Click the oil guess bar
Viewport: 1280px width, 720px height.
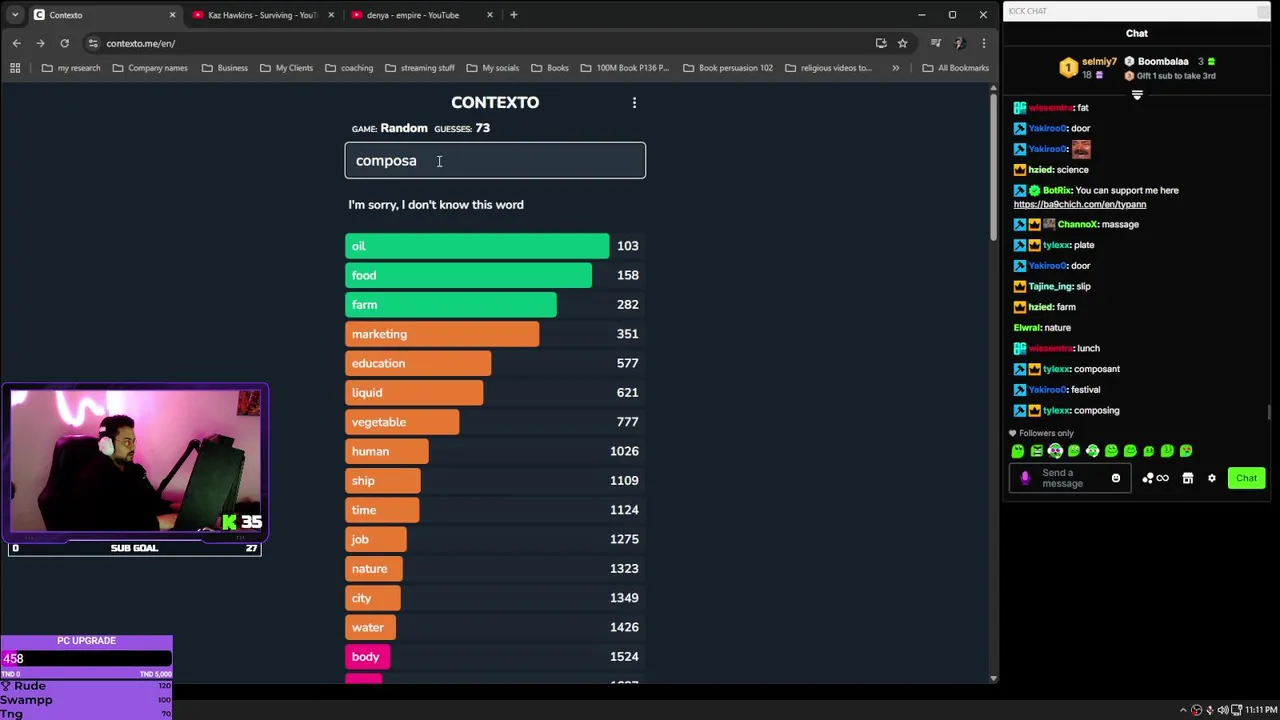click(477, 246)
